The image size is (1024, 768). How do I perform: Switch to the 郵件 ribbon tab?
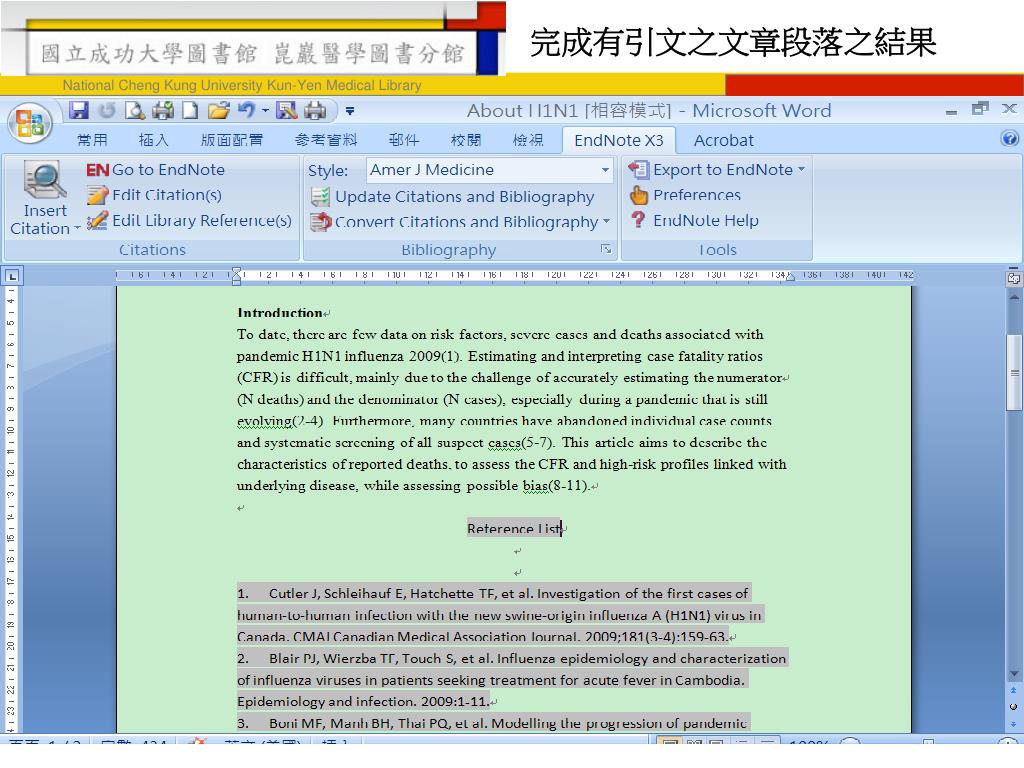tap(404, 140)
